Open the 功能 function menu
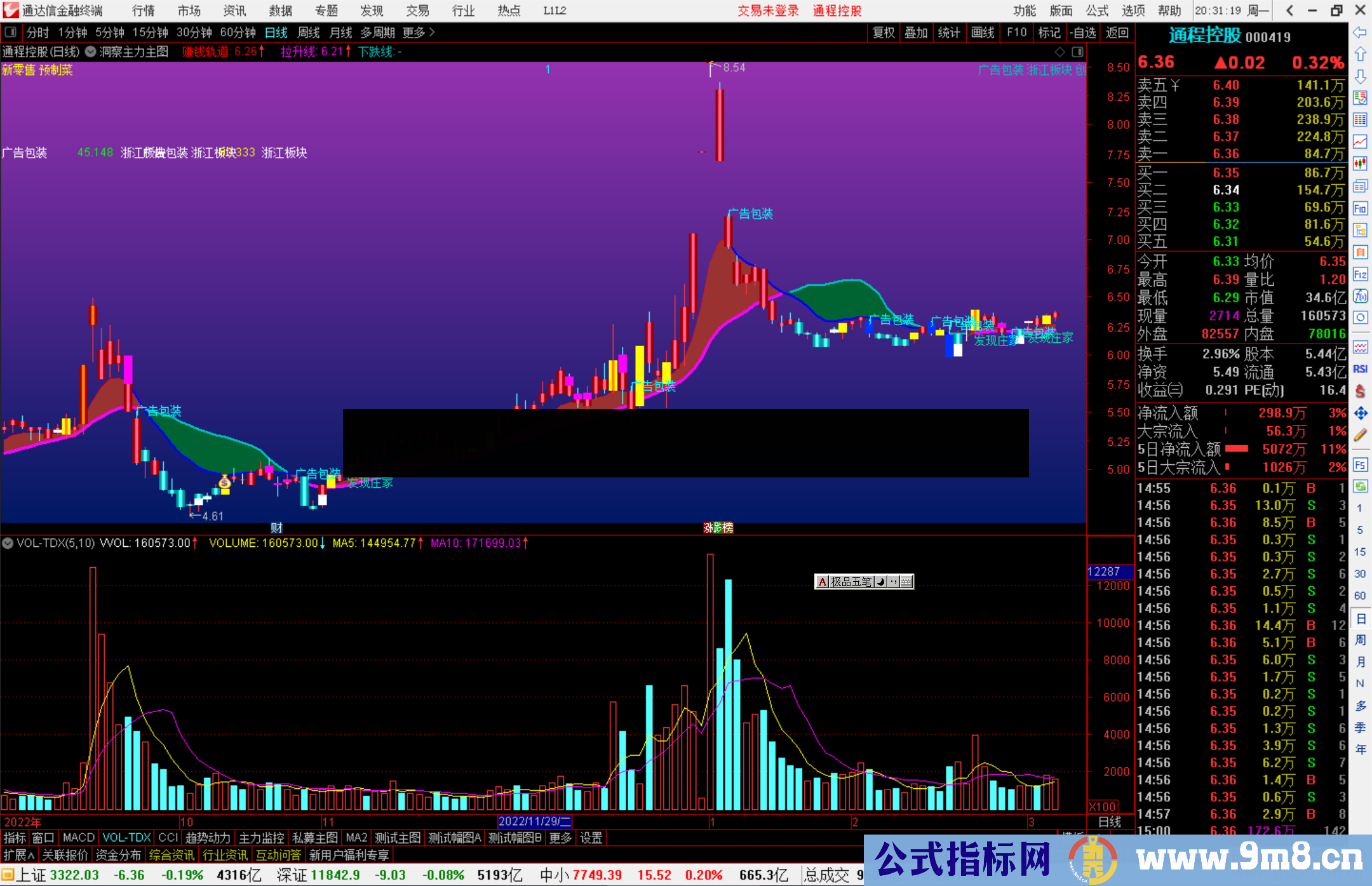 (x=1024, y=11)
